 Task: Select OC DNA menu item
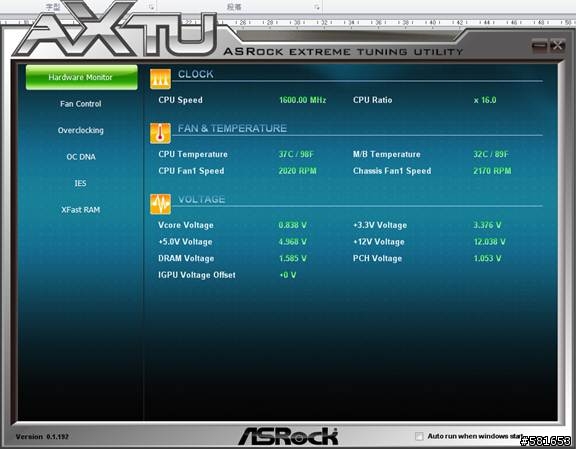point(81,157)
